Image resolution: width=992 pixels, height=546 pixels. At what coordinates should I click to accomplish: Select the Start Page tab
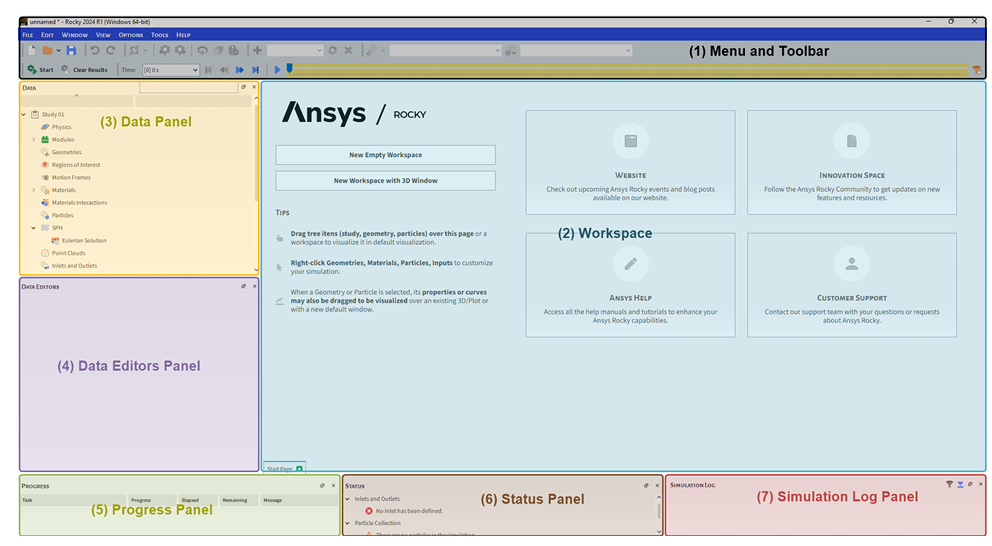[284, 468]
